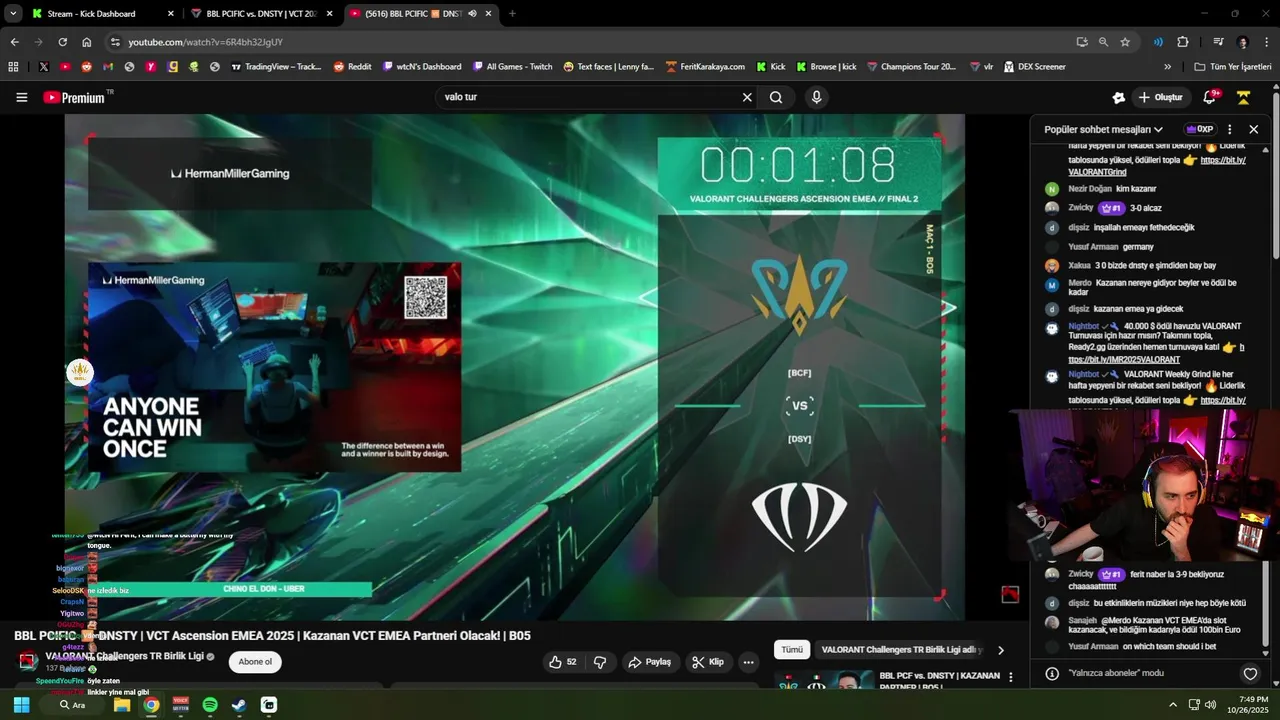
Task: Start voice search with microphone icon
Action: click(x=817, y=97)
